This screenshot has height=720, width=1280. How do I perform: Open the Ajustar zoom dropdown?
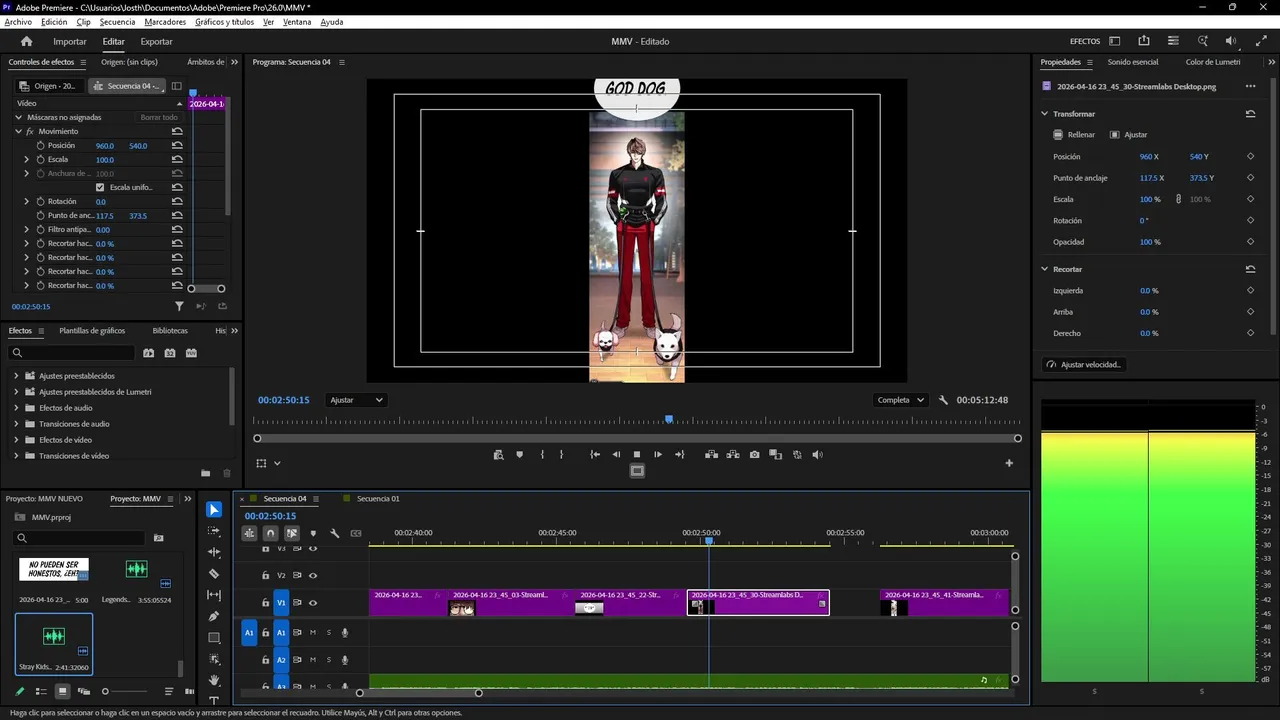tap(357, 400)
